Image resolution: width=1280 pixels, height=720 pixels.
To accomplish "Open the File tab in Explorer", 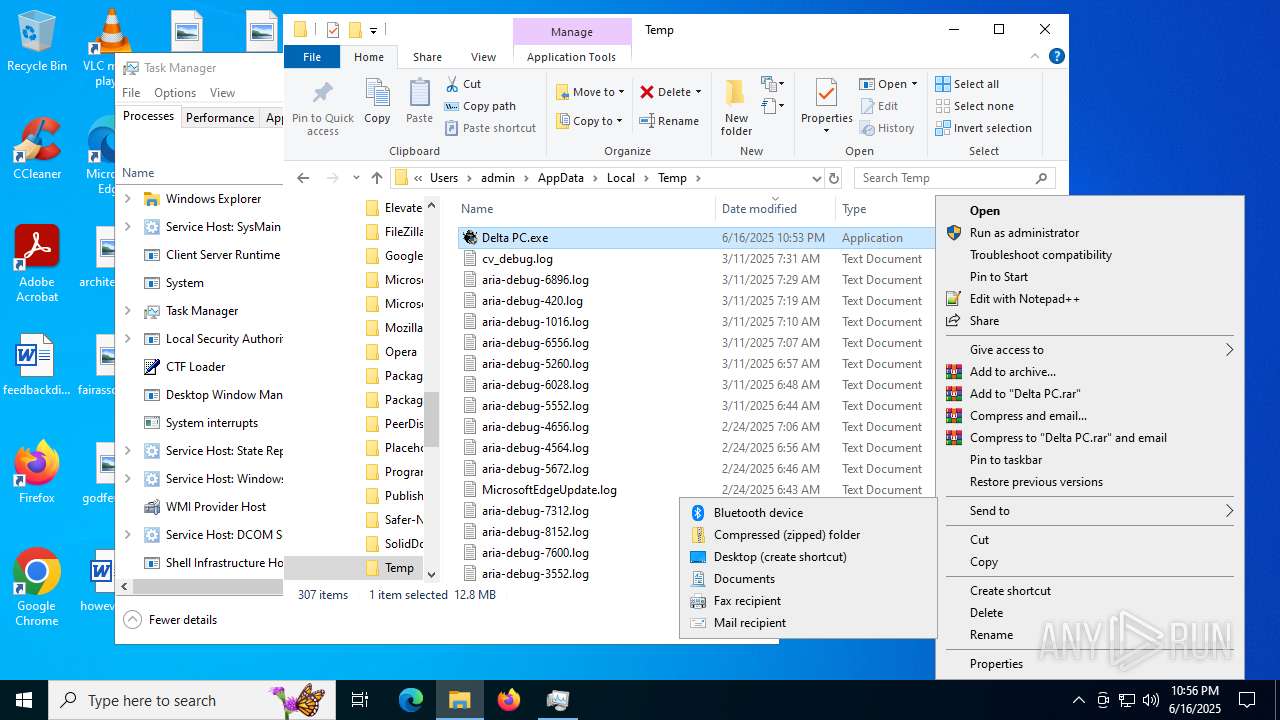I will pyautogui.click(x=312, y=57).
